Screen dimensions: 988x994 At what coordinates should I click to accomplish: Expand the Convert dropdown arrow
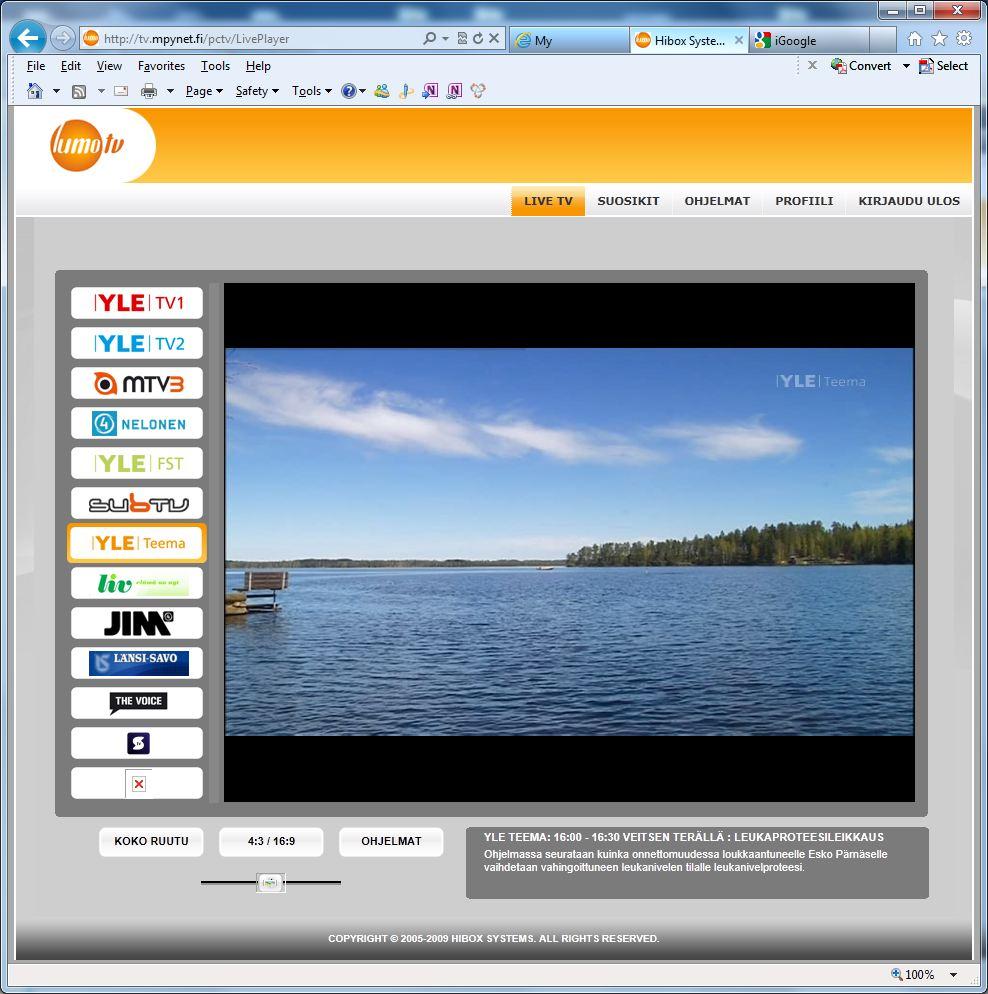906,66
